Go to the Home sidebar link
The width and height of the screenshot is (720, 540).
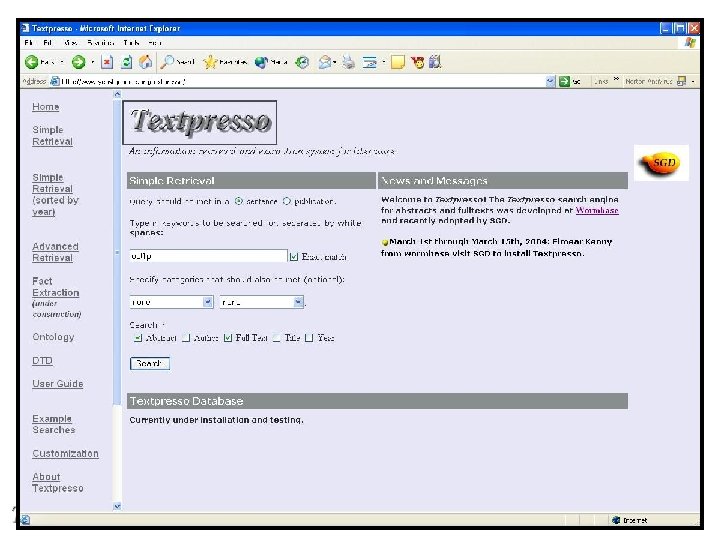(45, 107)
